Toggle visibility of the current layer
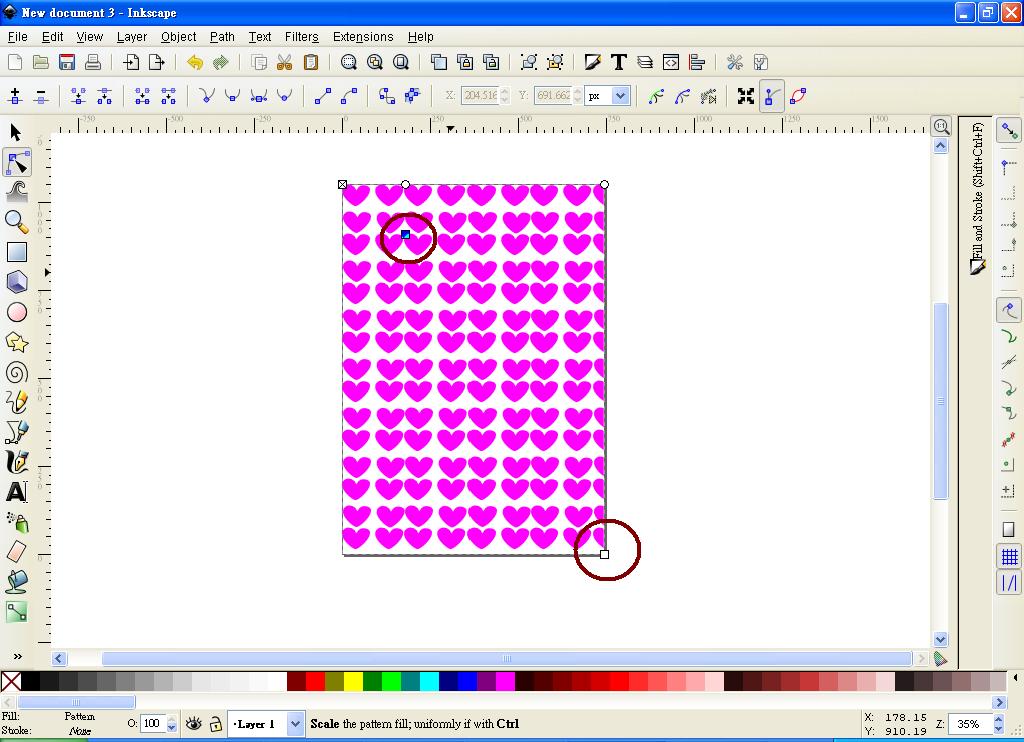This screenshot has height=742, width=1024. (x=193, y=723)
